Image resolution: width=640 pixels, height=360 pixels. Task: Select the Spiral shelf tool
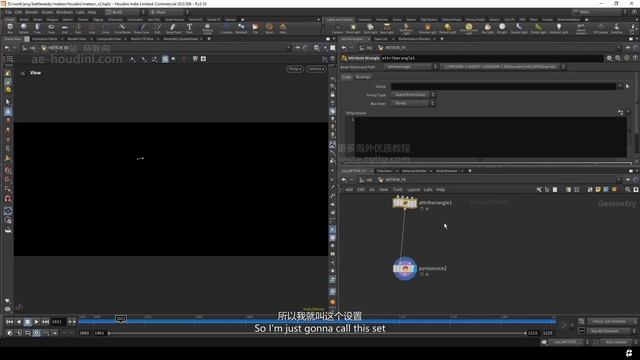coord(269,28)
